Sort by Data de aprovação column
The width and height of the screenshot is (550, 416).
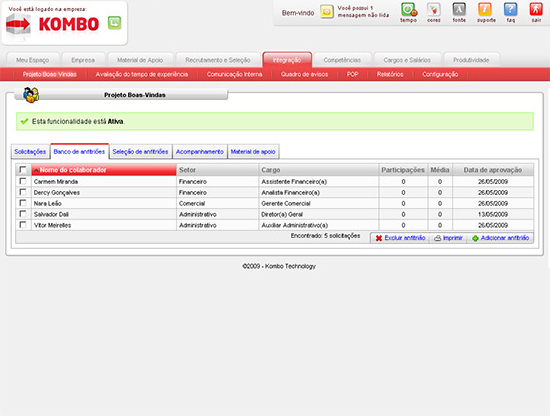(x=493, y=170)
